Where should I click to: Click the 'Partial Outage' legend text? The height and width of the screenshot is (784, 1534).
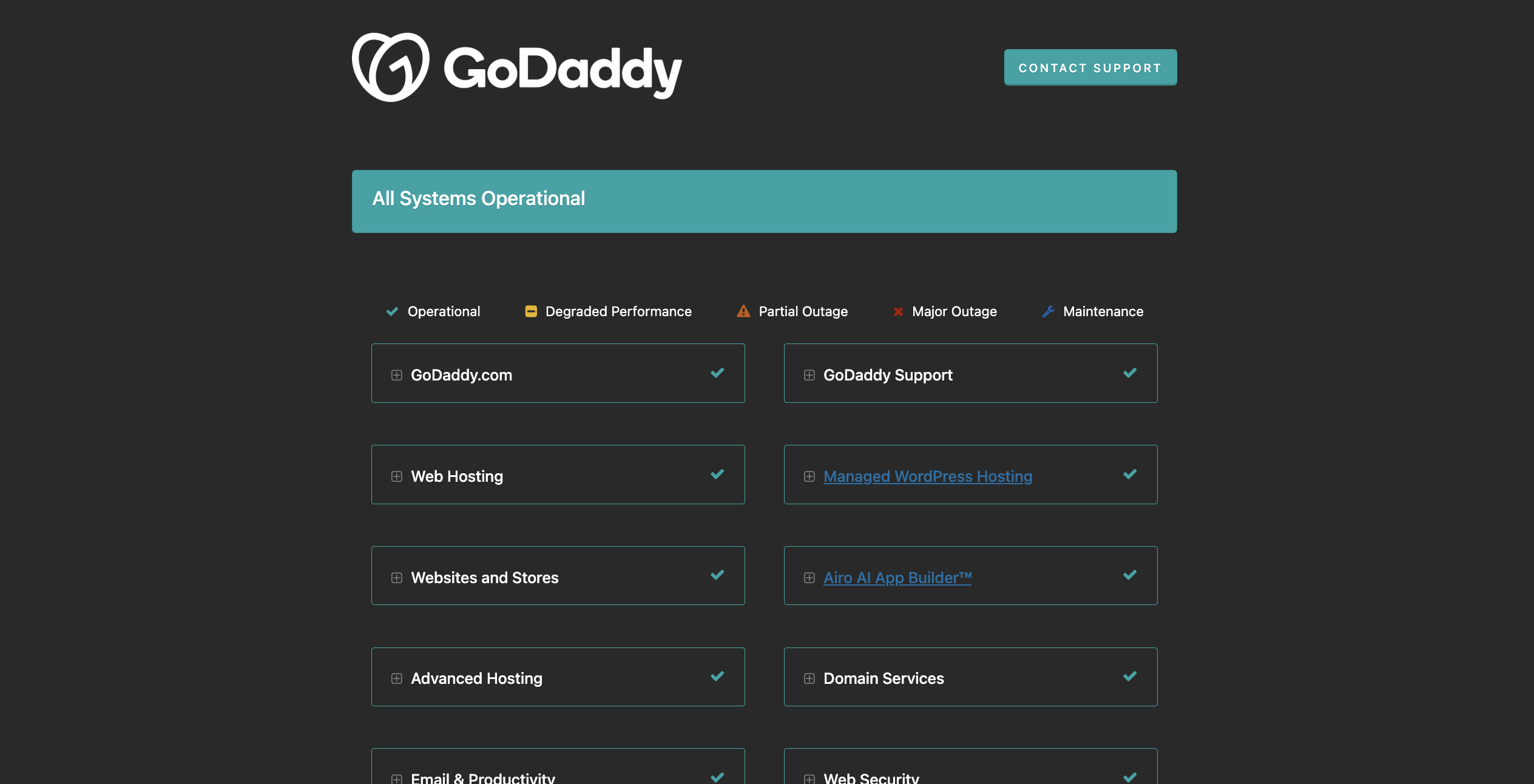point(803,311)
